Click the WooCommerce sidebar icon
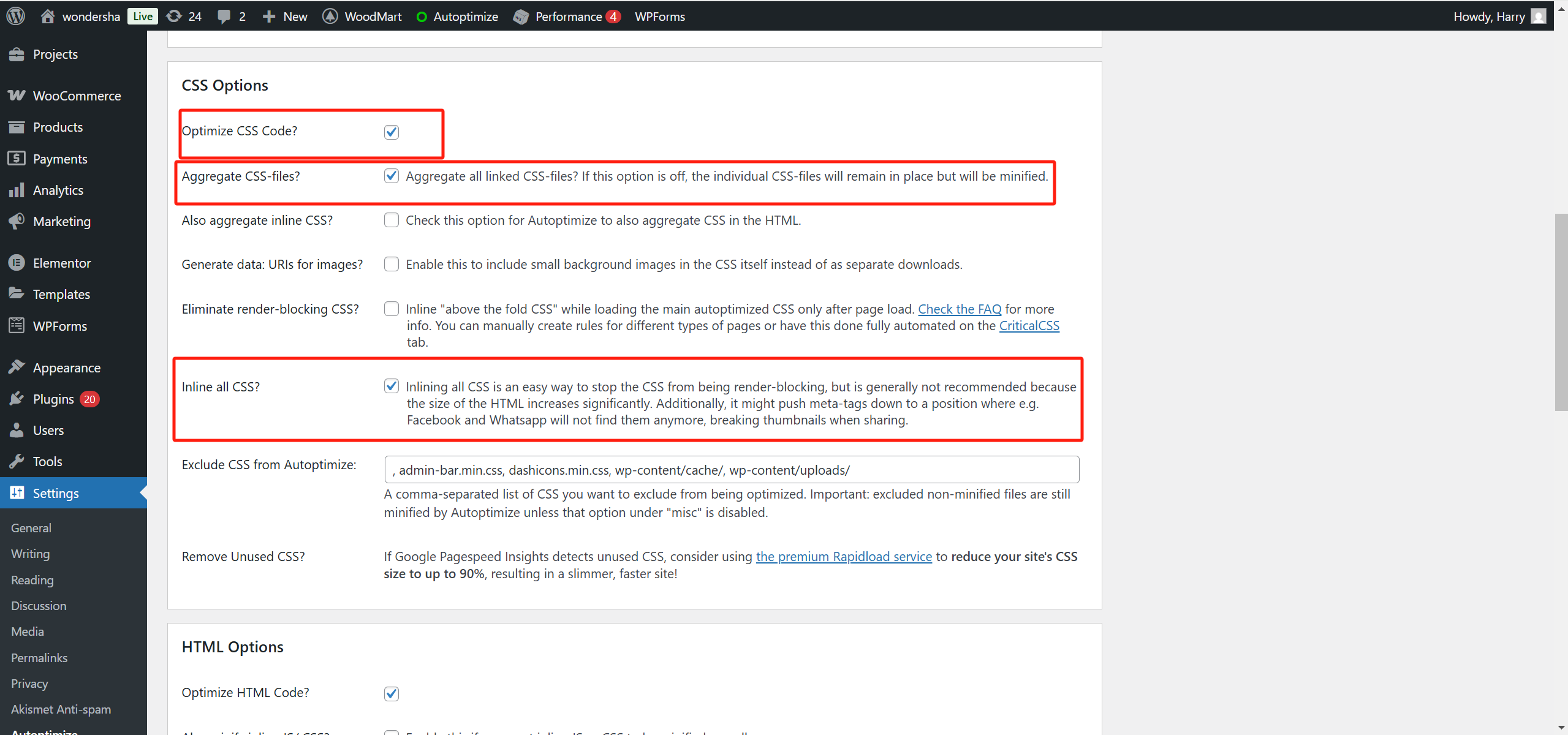 17,96
